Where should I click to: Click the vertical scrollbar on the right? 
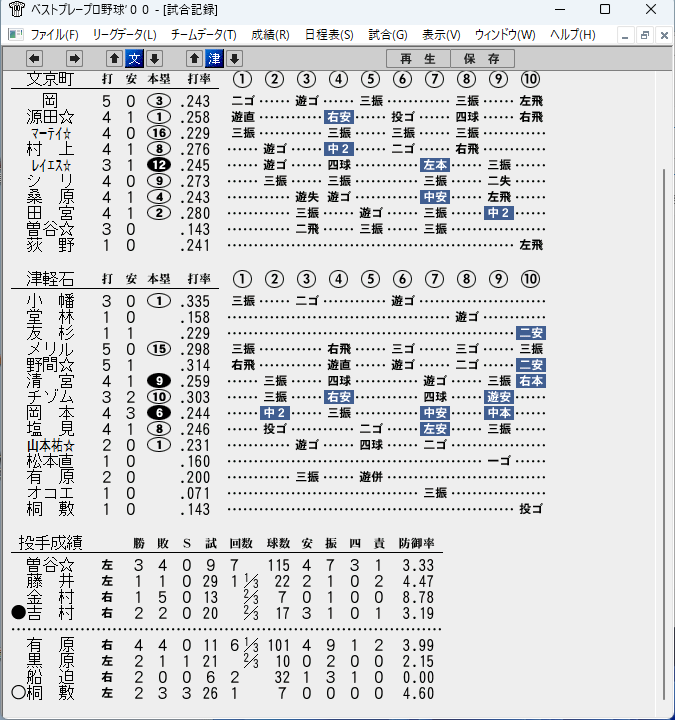click(664, 434)
